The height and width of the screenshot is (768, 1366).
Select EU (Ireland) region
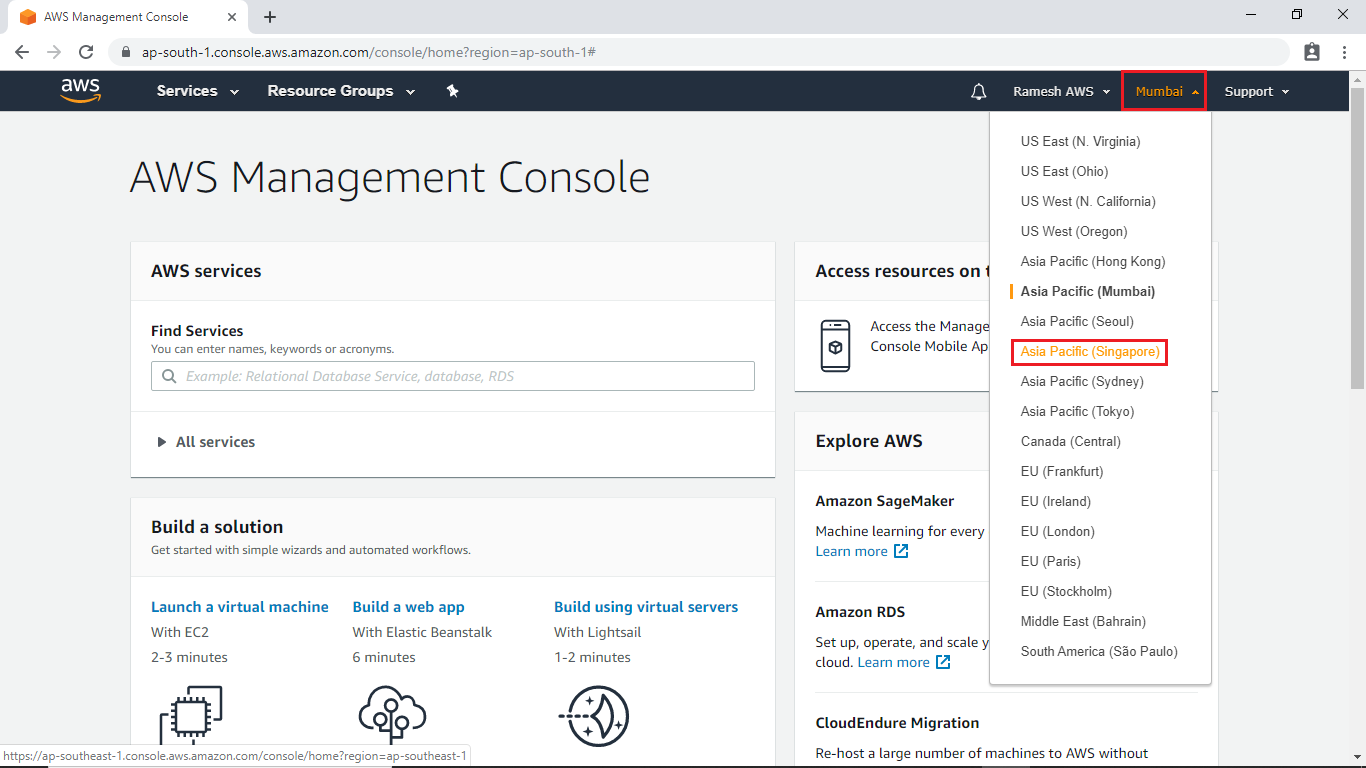point(1056,502)
